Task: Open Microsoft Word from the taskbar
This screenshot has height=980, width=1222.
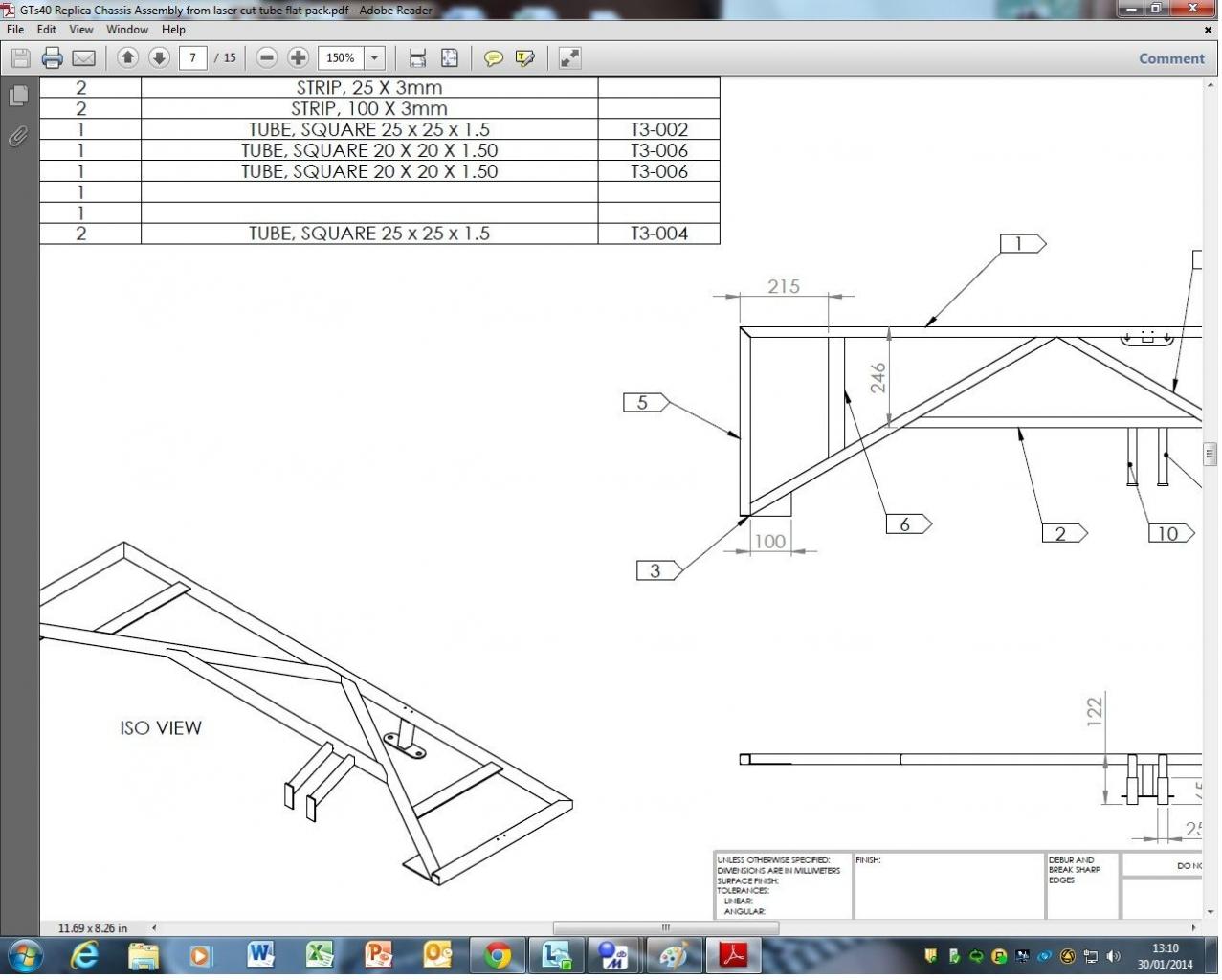Action: pos(260,955)
